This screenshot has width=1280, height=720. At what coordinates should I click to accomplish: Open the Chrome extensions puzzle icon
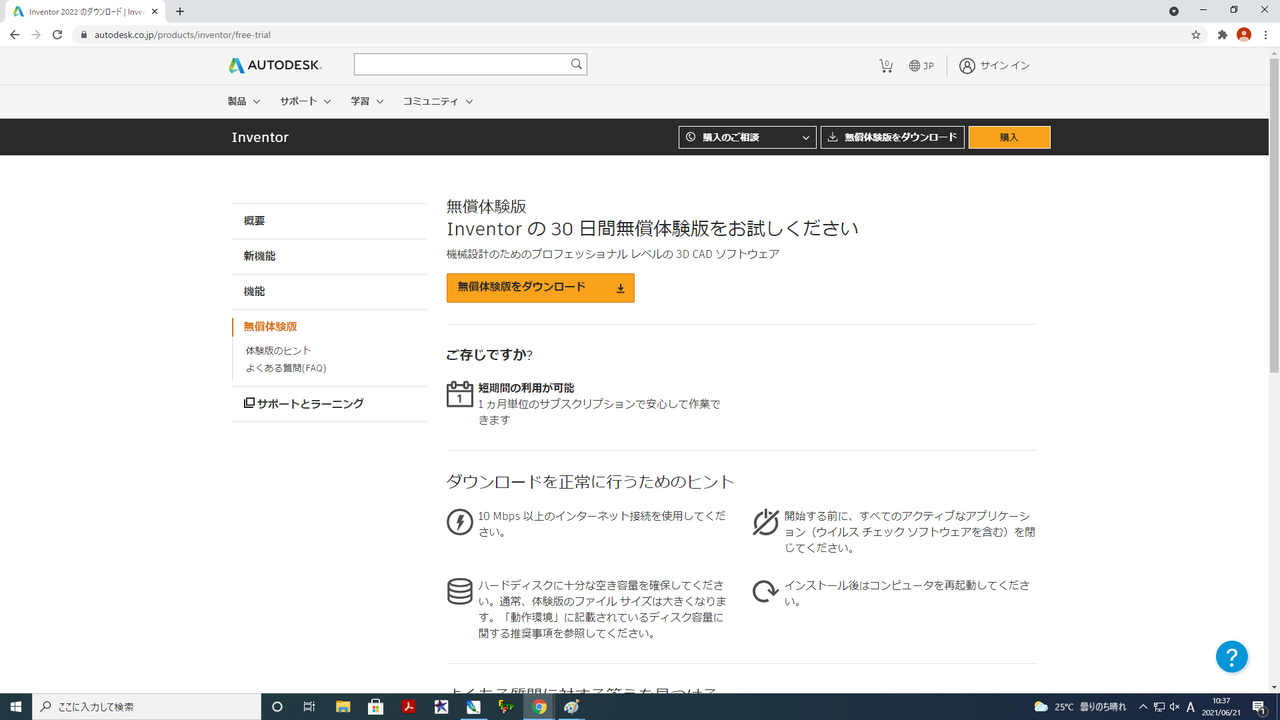pyautogui.click(x=1222, y=34)
